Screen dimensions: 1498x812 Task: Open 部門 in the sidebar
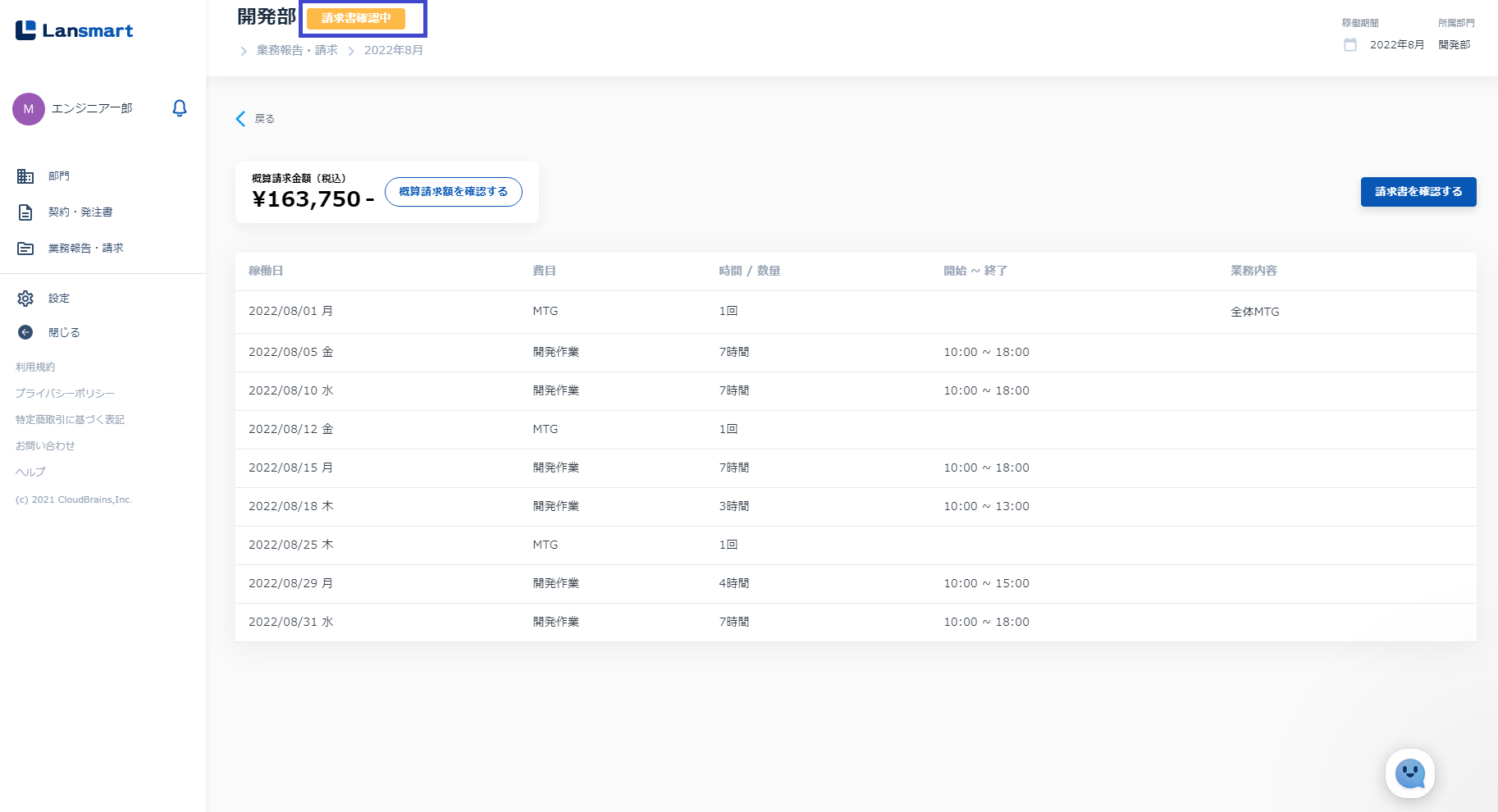pyautogui.click(x=59, y=176)
